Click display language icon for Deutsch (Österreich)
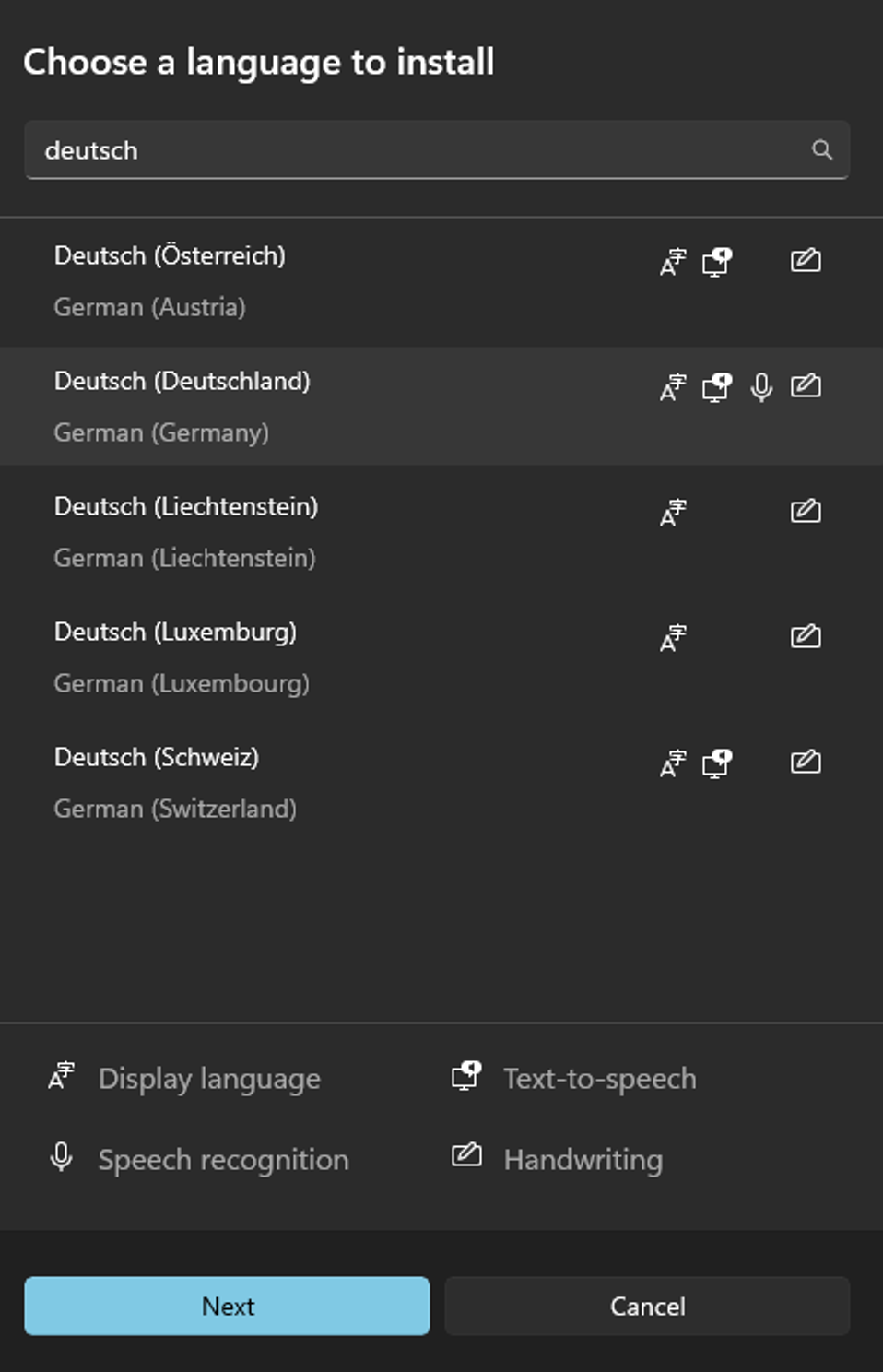Viewport: 883px width, 1372px height. click(674, 262)
